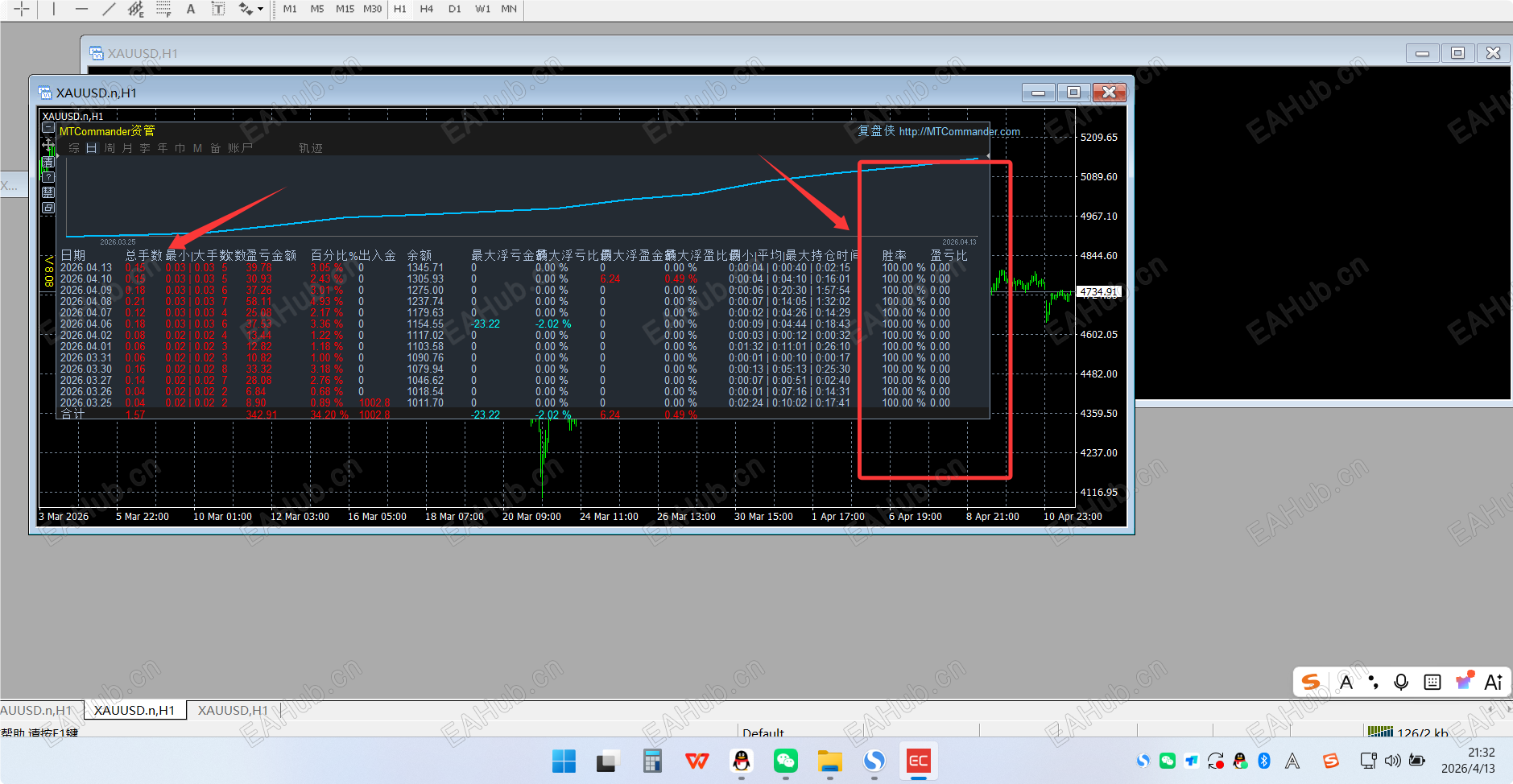
Task: Open Task View on the taskbar
Action: pyautogui.click(x=608, y=761)
